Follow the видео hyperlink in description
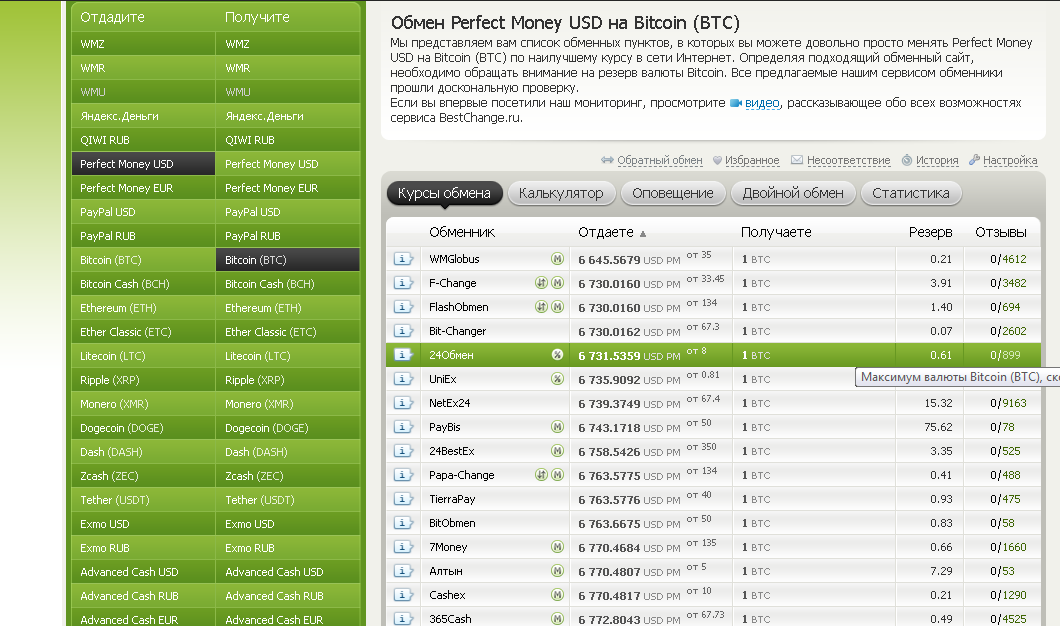The width and height of the screenshot is (1060, 626). [762, 103]
